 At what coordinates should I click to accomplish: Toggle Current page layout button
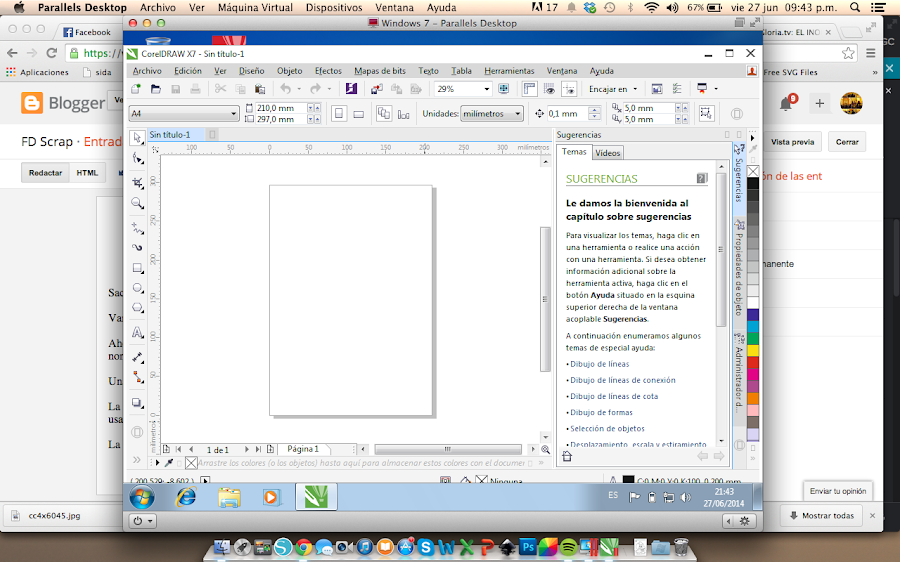click(404, 114)
